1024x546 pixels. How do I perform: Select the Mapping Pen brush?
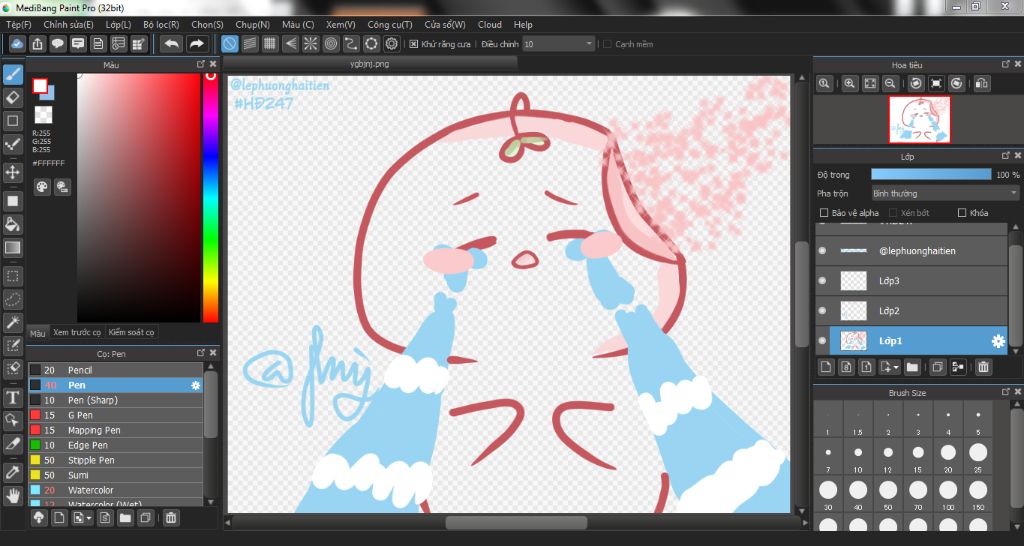point(116,430)
